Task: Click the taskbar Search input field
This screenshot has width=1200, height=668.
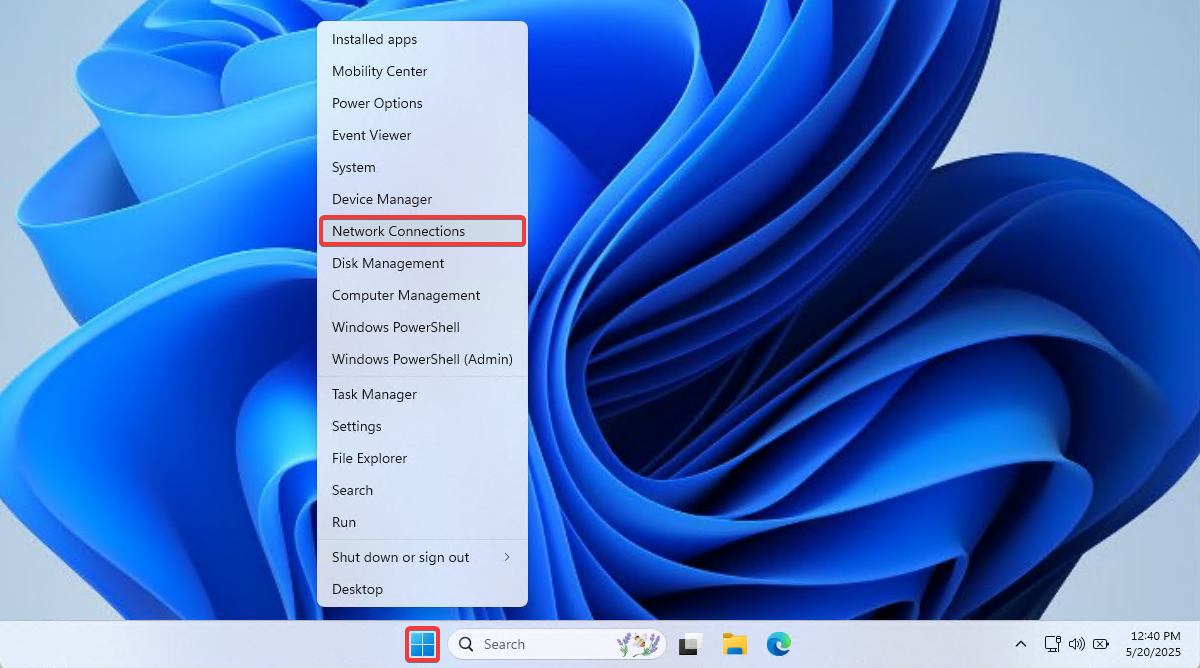Action: (x=540, y=645)
